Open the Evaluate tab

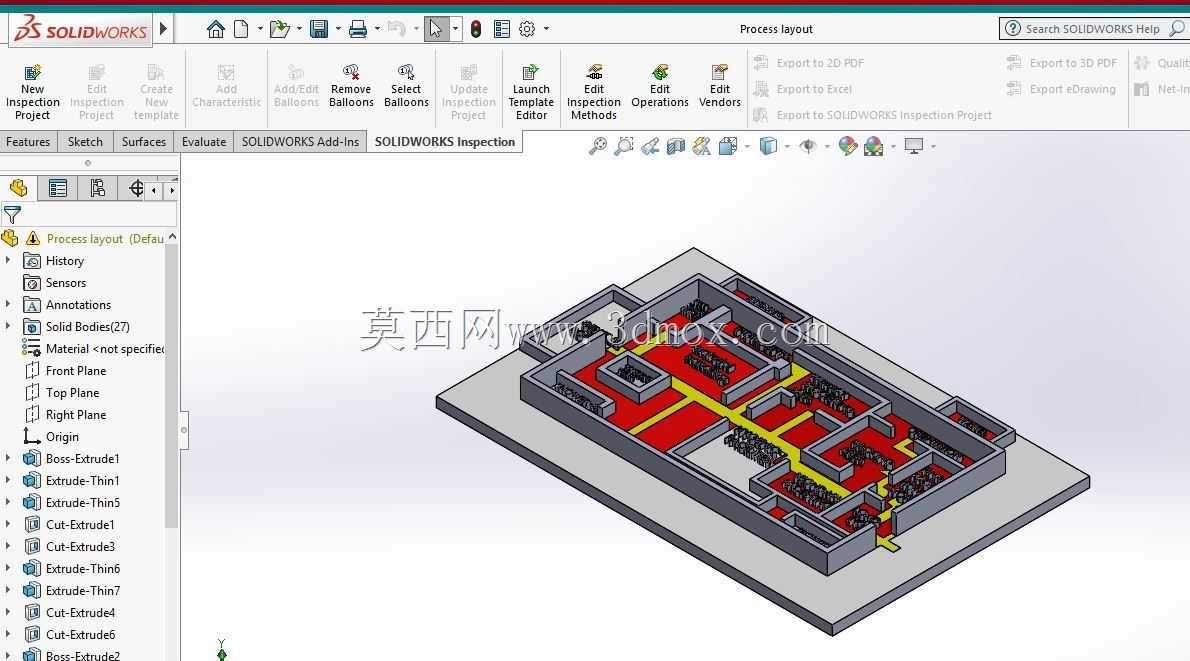click(203, 142)
